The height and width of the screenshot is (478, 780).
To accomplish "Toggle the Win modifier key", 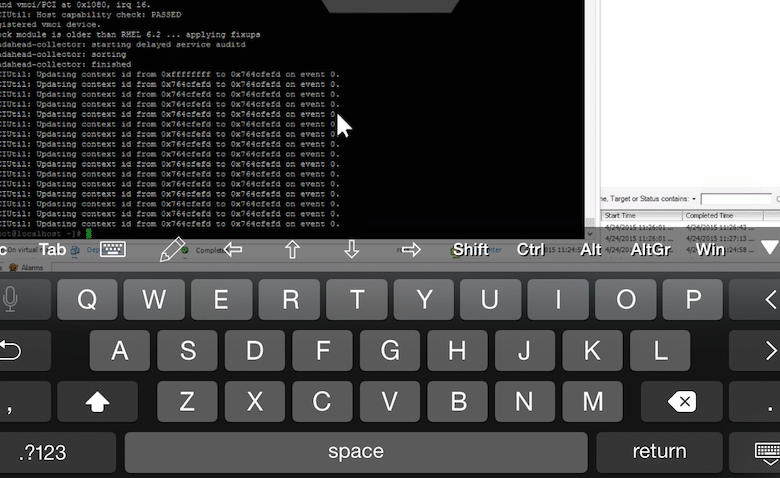I will 710,249.
